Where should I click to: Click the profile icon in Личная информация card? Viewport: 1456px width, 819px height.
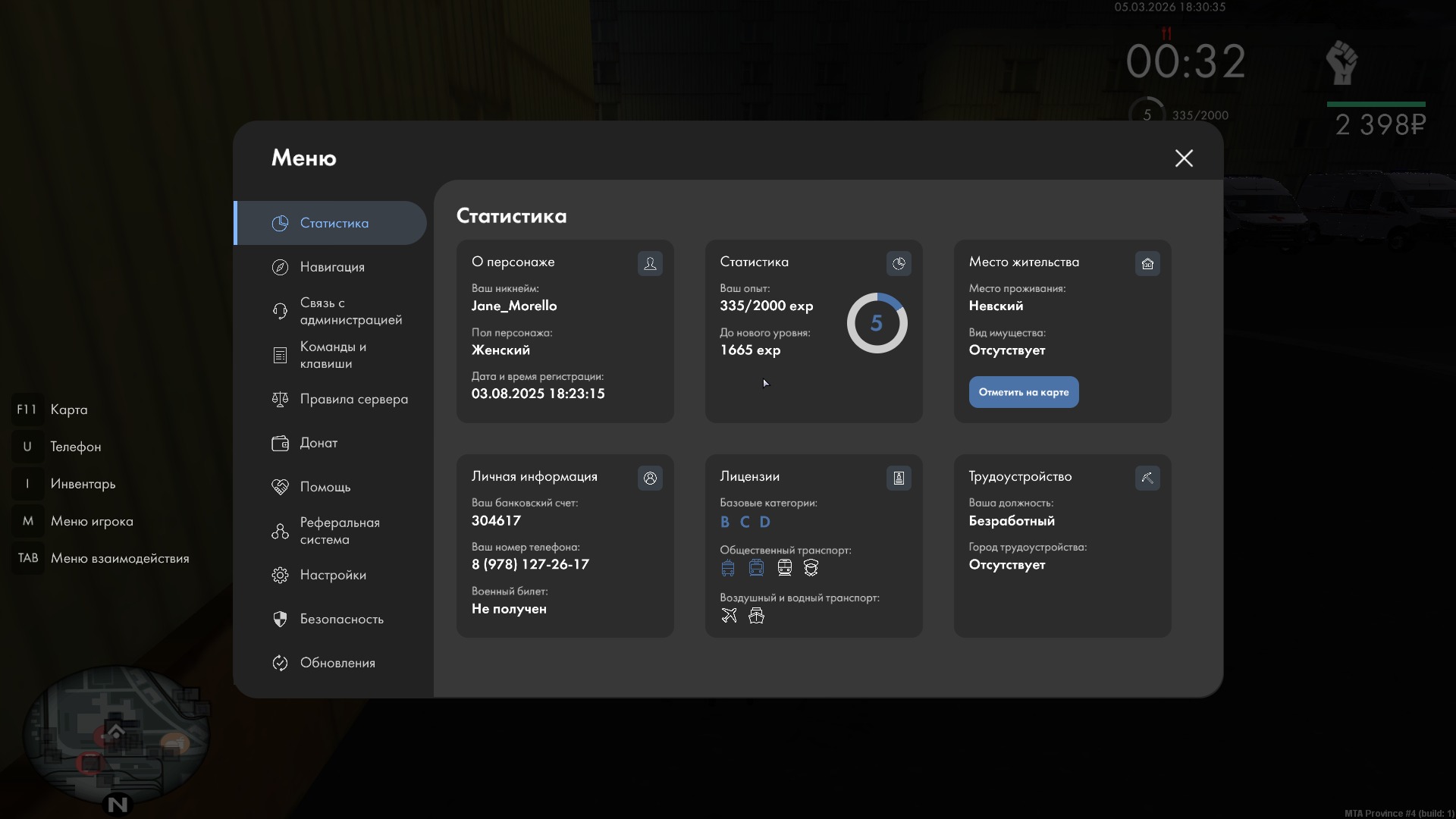pyautogui.click(x=650, y=478)
